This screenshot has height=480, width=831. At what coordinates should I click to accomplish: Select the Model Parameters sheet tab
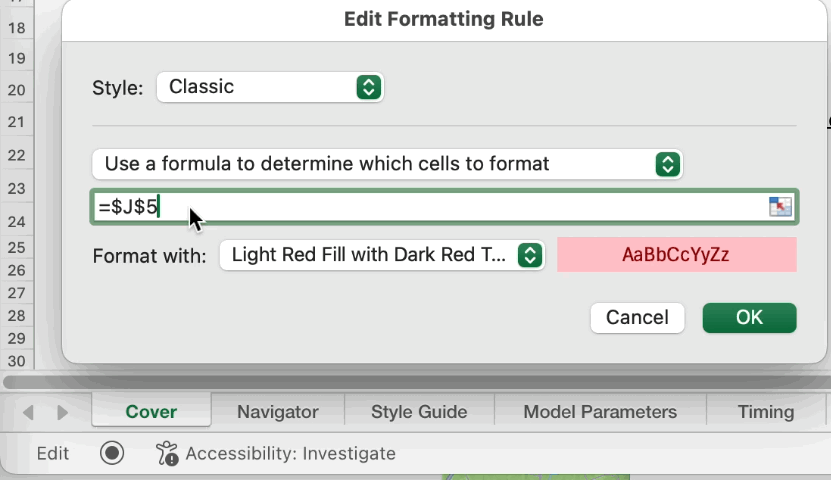[600, 411]
